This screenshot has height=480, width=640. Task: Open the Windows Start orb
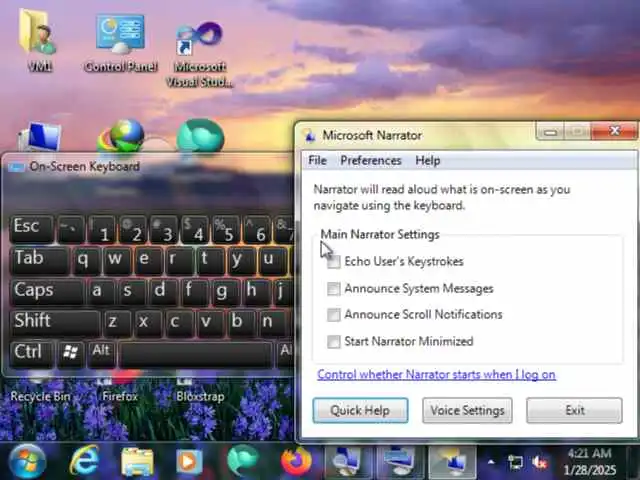[27, 462]
